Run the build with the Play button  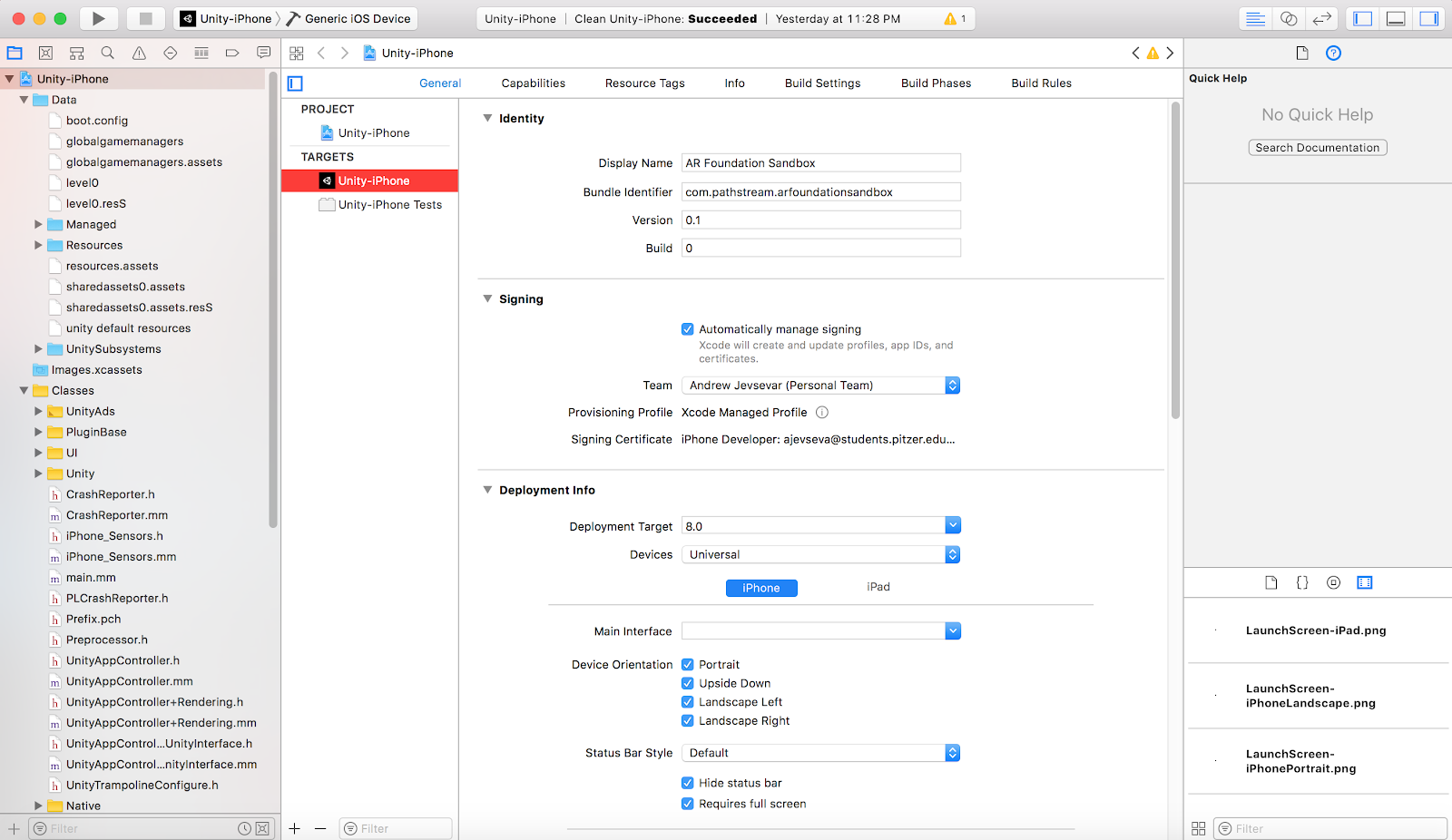(99, 18)
